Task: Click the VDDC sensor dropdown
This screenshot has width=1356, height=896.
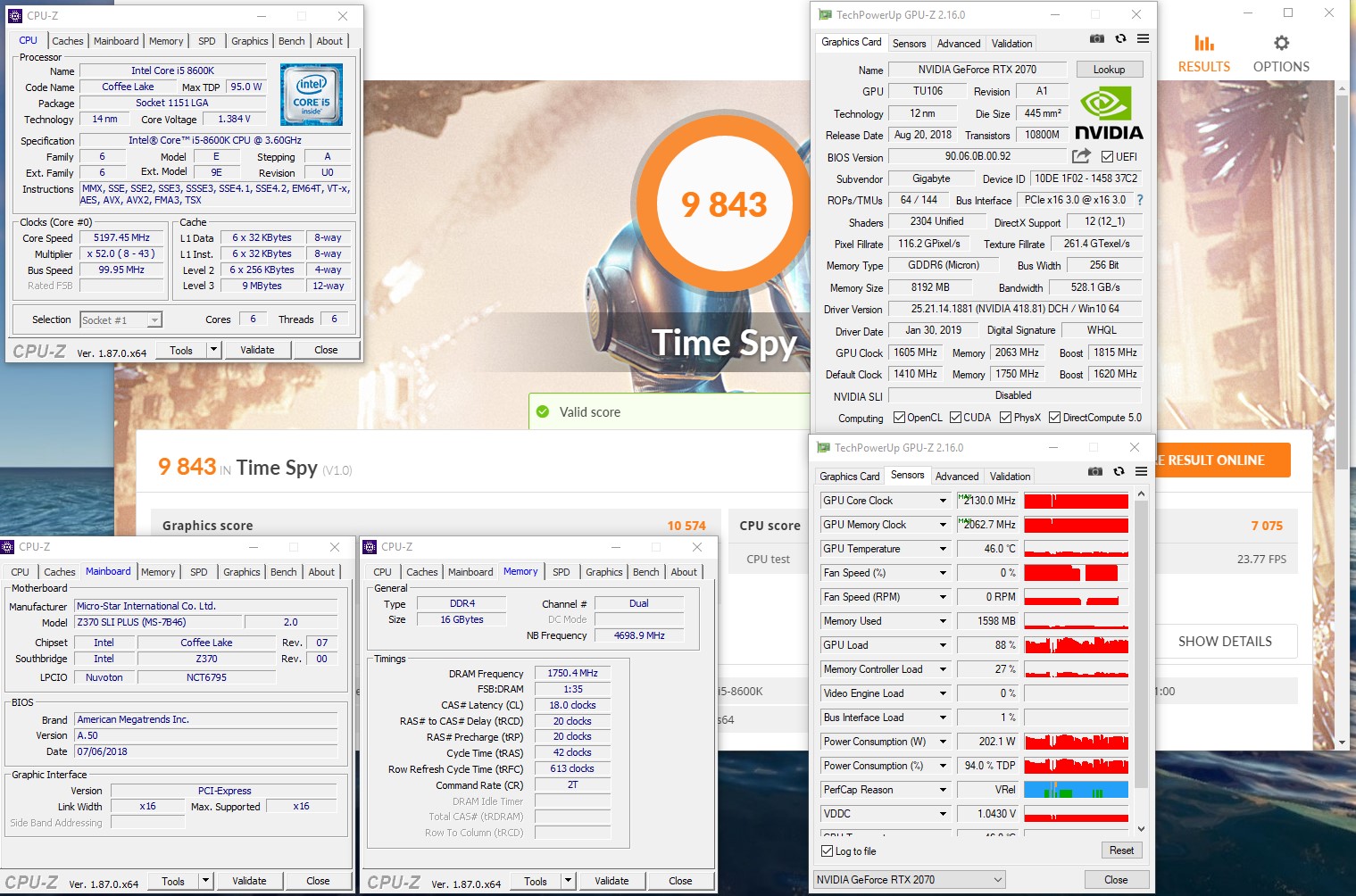Action: (x=943, y=814)
